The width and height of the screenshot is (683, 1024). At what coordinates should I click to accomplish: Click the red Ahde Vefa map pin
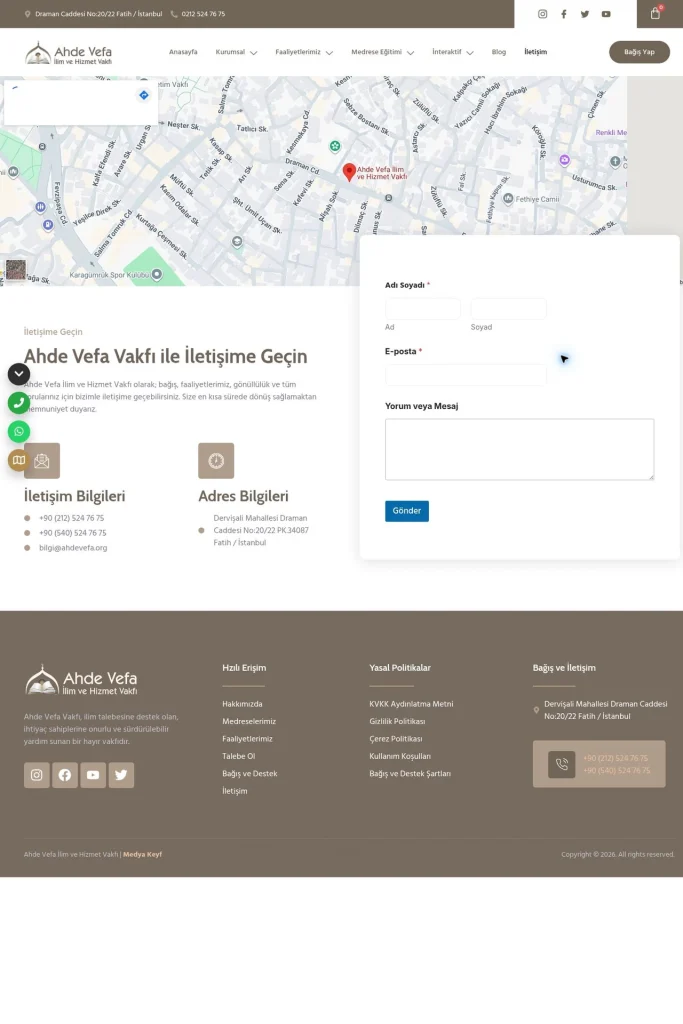[x=349, y=172]
